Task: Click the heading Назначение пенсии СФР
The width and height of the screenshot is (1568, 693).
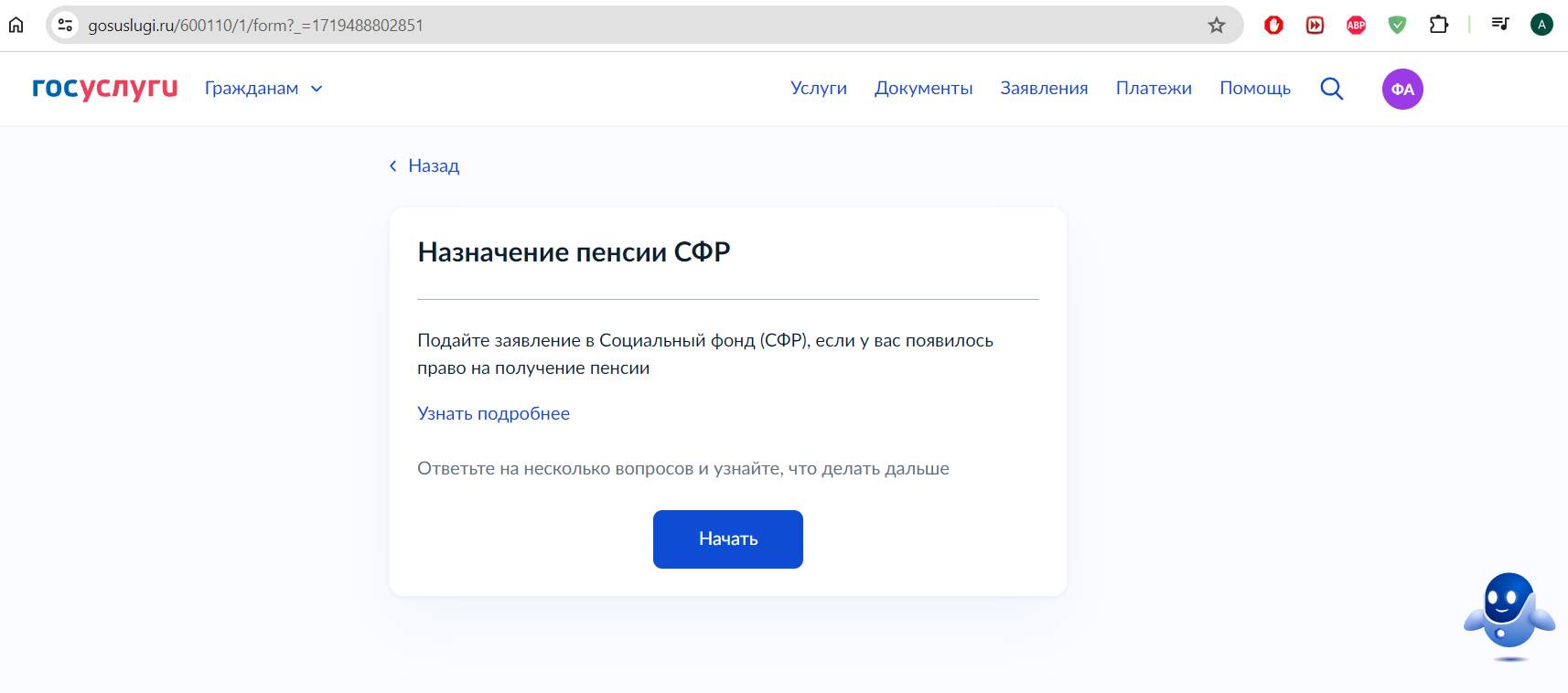Action: [x=574, y=252]
